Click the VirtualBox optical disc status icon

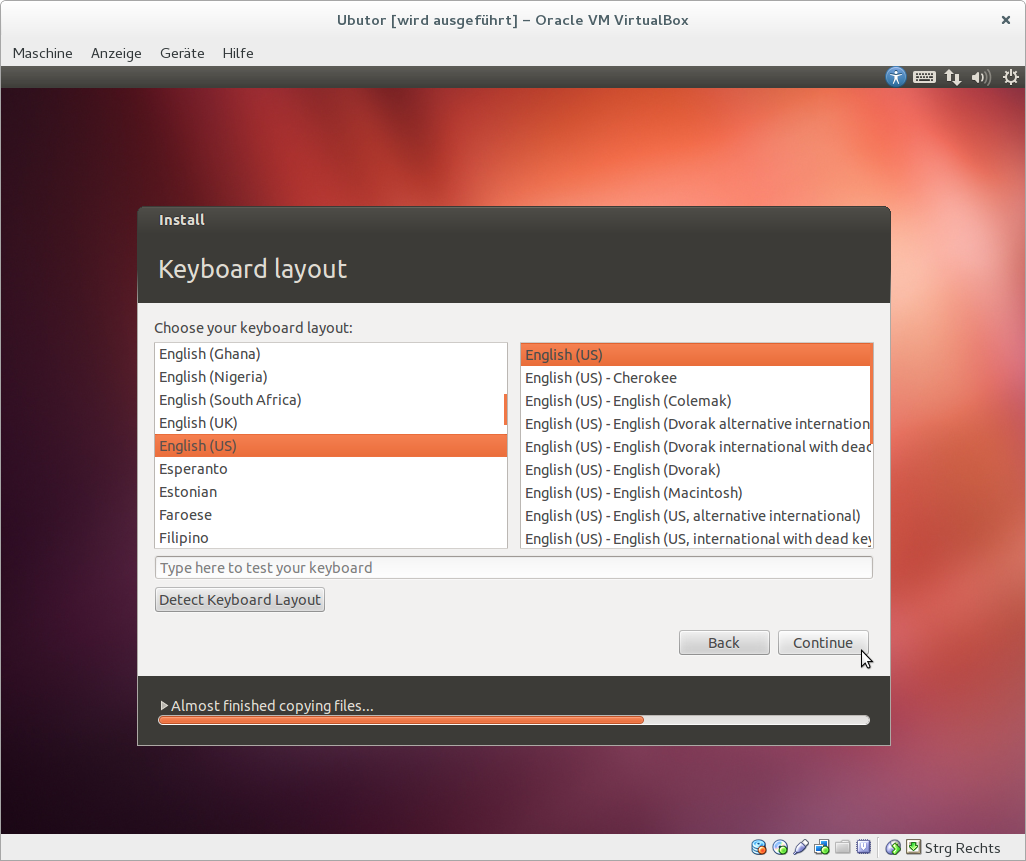pos(780,848)
